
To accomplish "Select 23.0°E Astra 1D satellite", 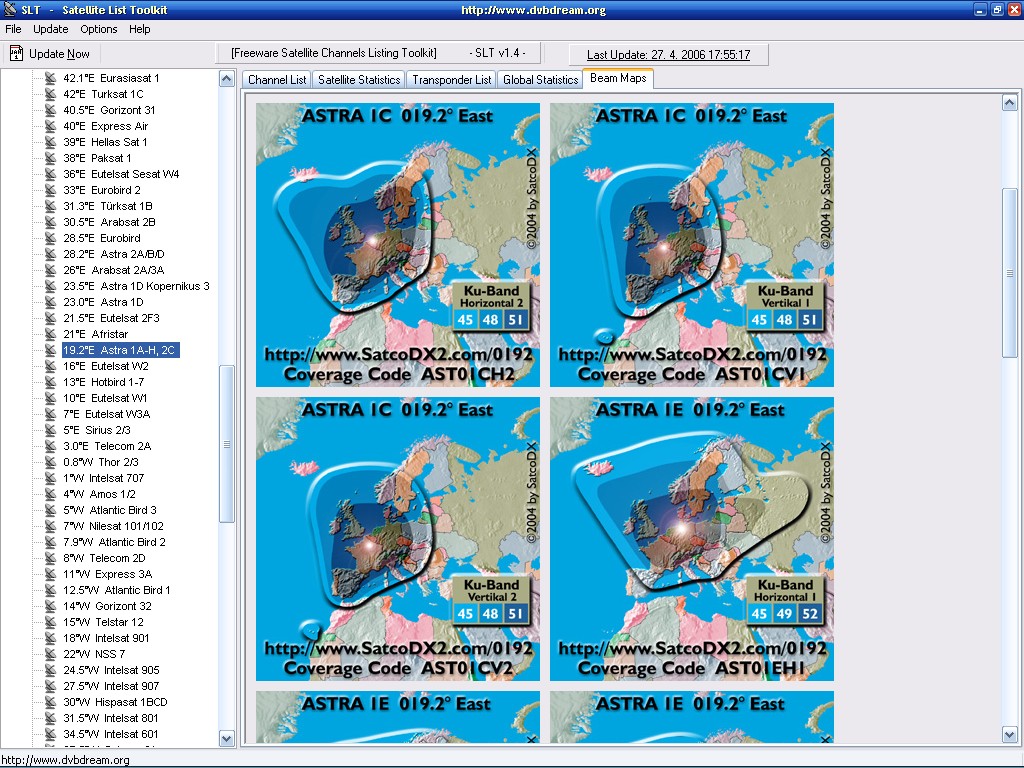I will point(103,302).
